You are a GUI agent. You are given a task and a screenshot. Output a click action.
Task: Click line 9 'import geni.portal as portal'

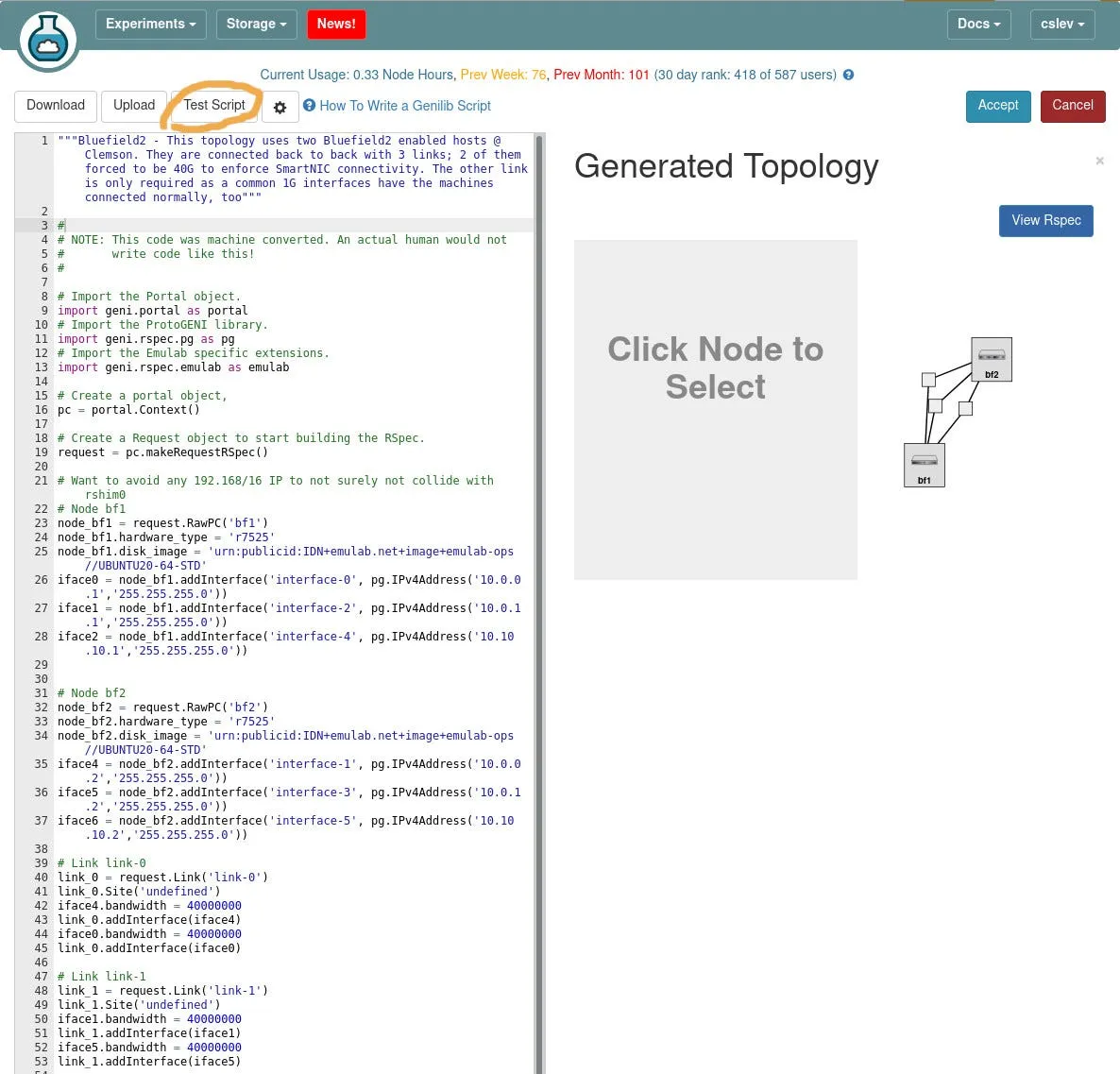pos(153,311)
